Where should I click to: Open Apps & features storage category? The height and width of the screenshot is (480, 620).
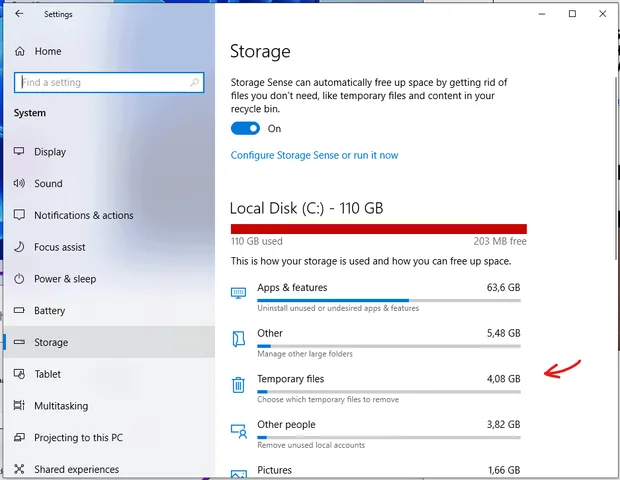(376, 297)
